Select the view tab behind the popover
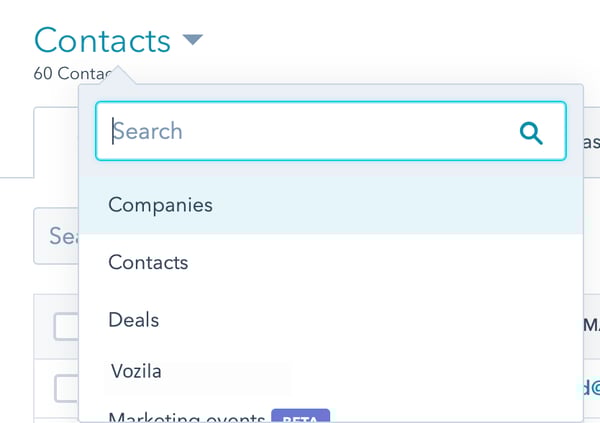This screenshot has height=423, width=600. coord(56,142)
